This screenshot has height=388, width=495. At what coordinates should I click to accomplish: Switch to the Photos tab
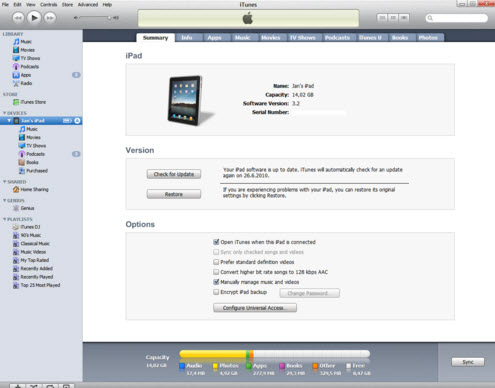click(x=428, y=38)
